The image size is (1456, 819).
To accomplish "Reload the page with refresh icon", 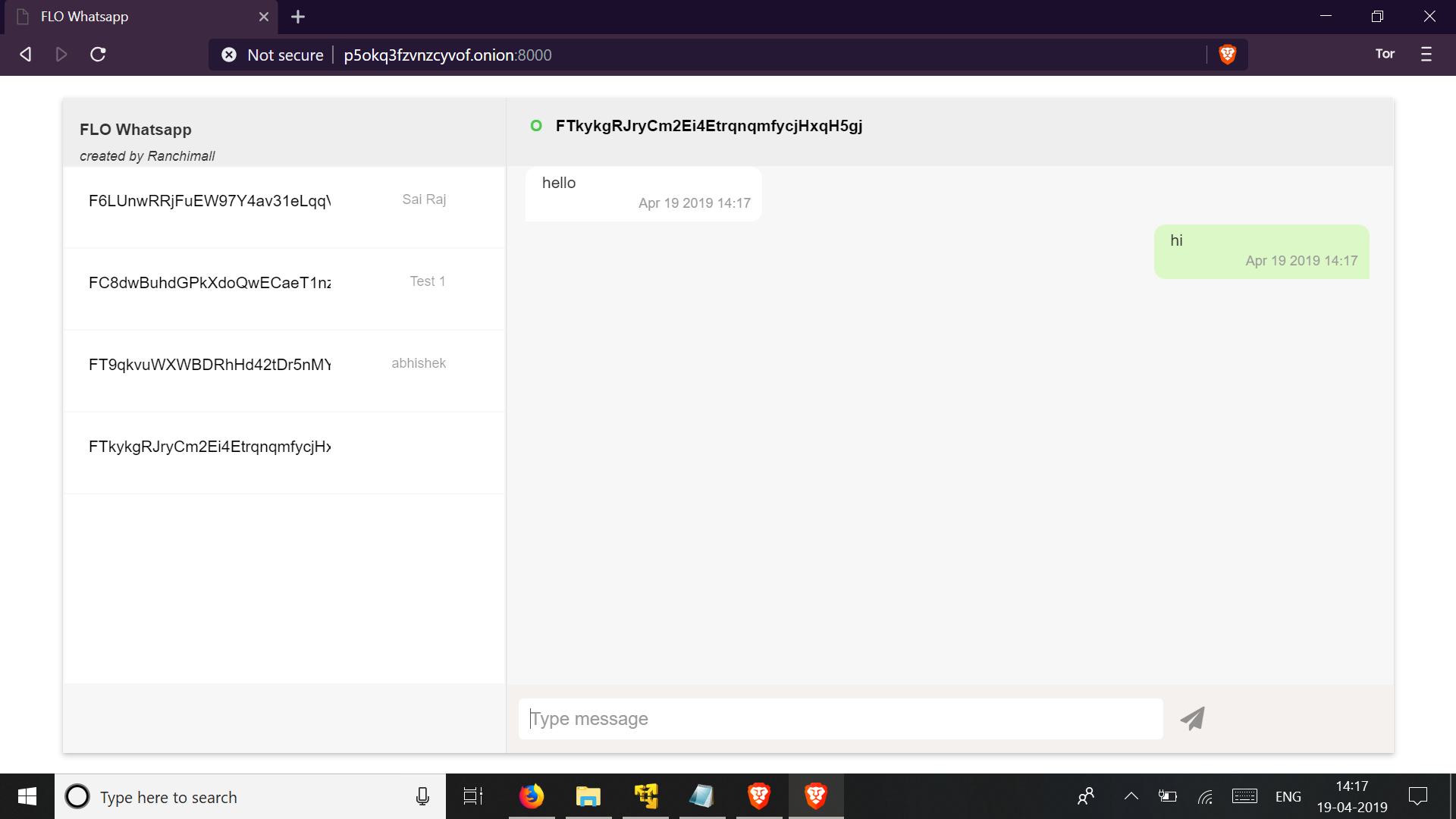I will point(98,55).
